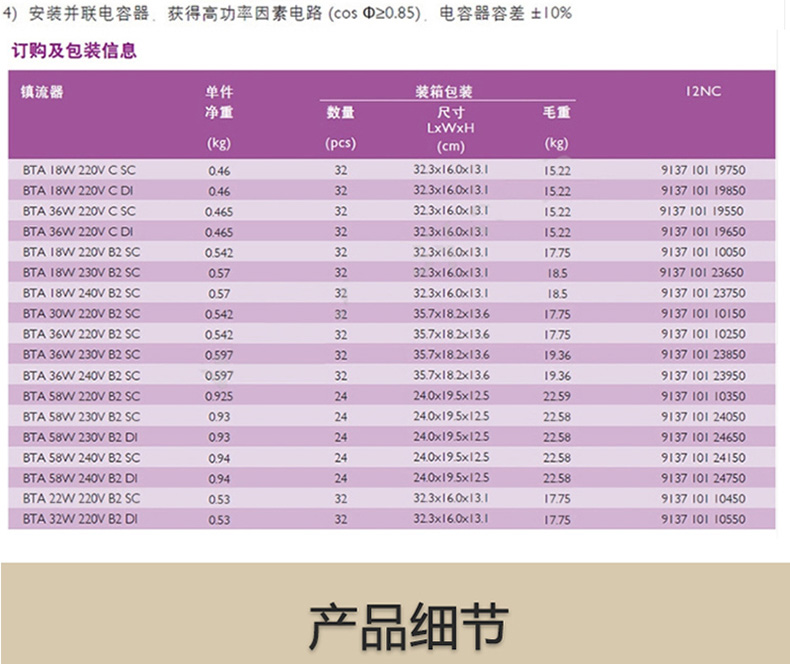Click the order code 9137 101 10550
The width and height of the screenshot is (790, 664).
coord(703,519)
